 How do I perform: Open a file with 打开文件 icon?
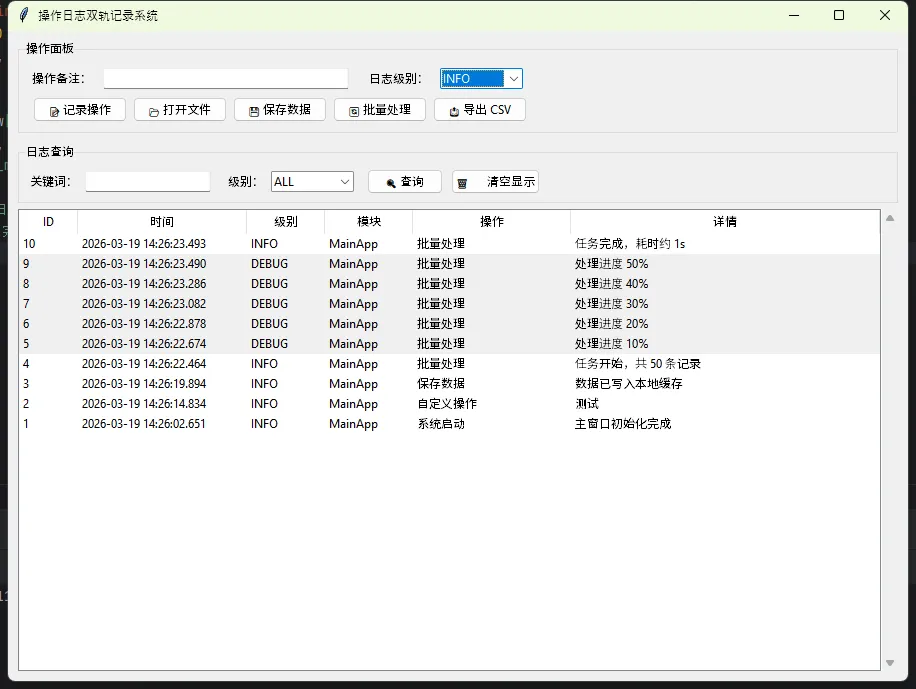pos(154,111)
